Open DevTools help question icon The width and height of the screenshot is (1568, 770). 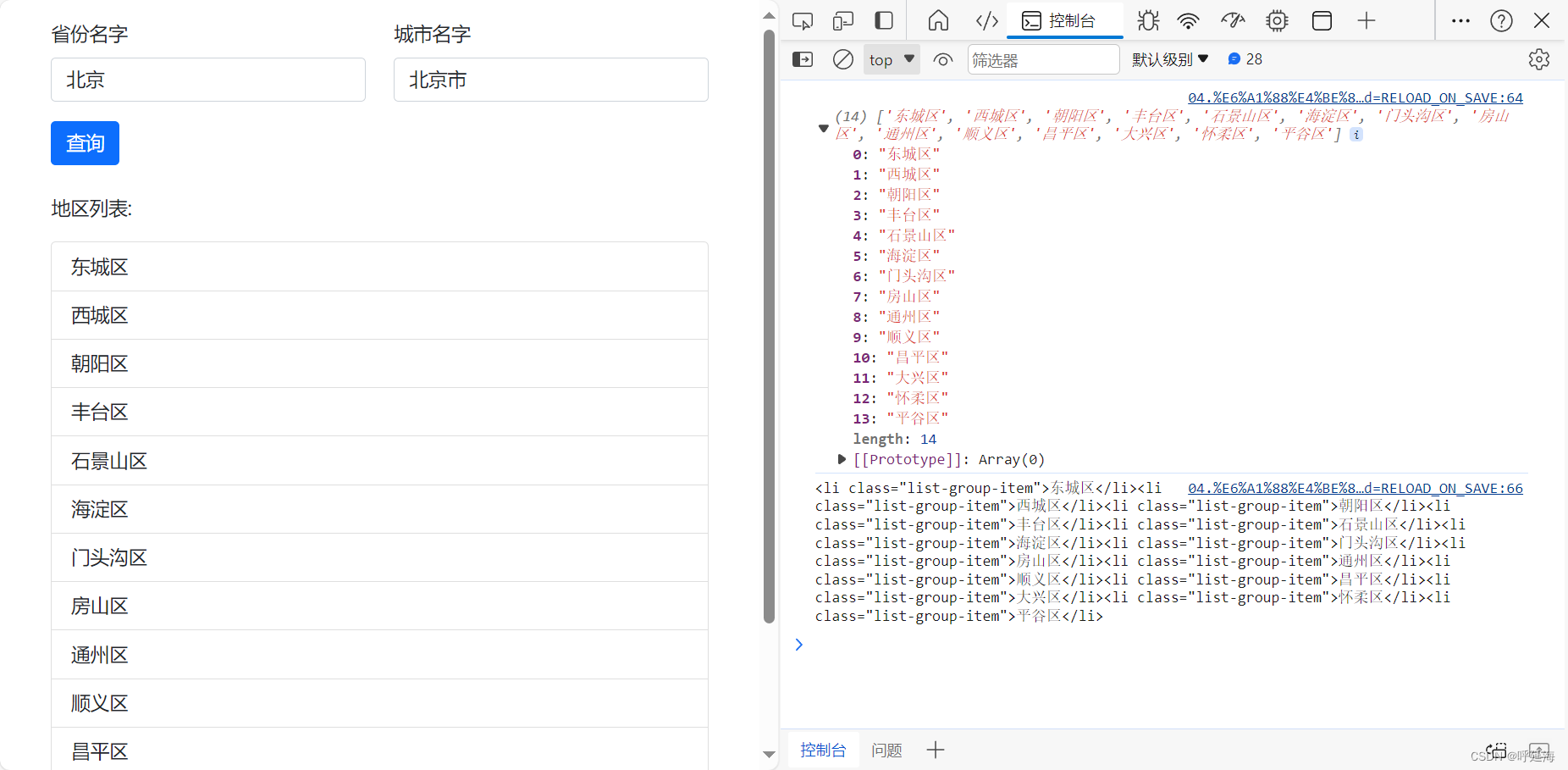[1501, 20]
